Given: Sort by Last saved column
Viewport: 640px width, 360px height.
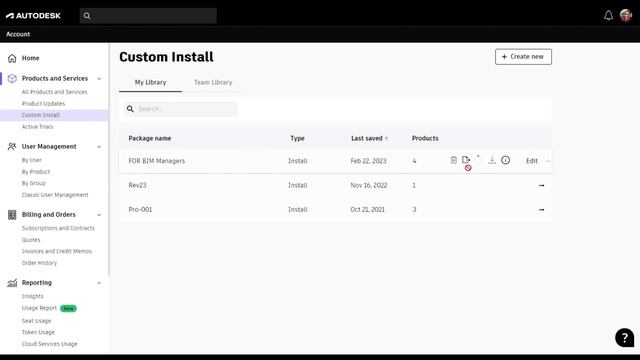Looking at the screenshot, I should pyautogui.click(x=369, y=138).
